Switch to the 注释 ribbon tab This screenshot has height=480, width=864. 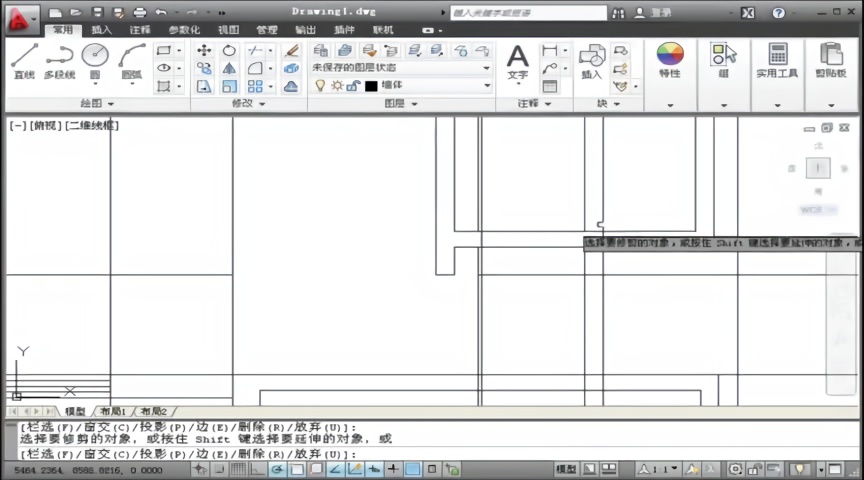coord(139,30)
